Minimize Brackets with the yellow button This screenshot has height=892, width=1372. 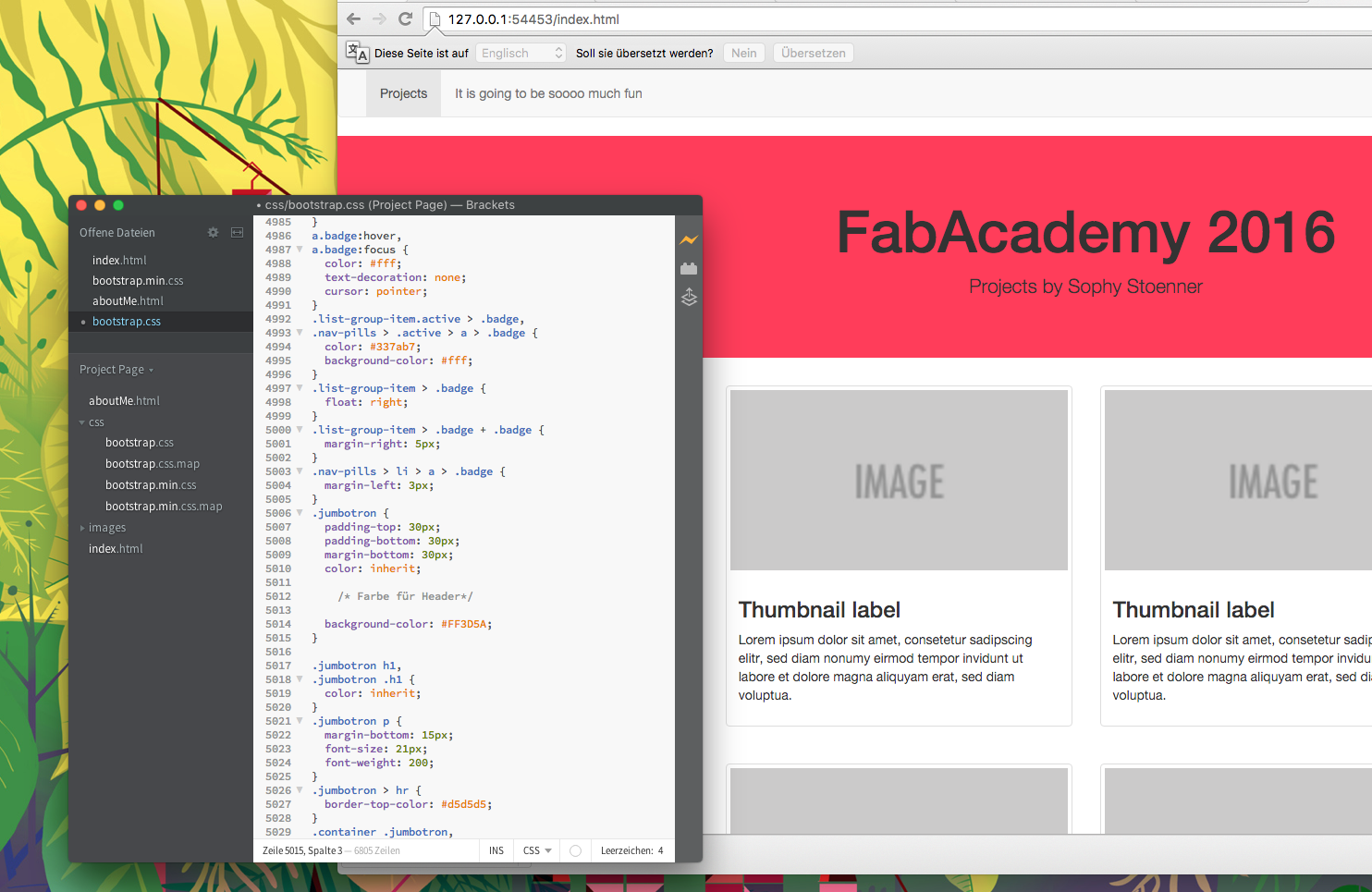pos(100,205)
